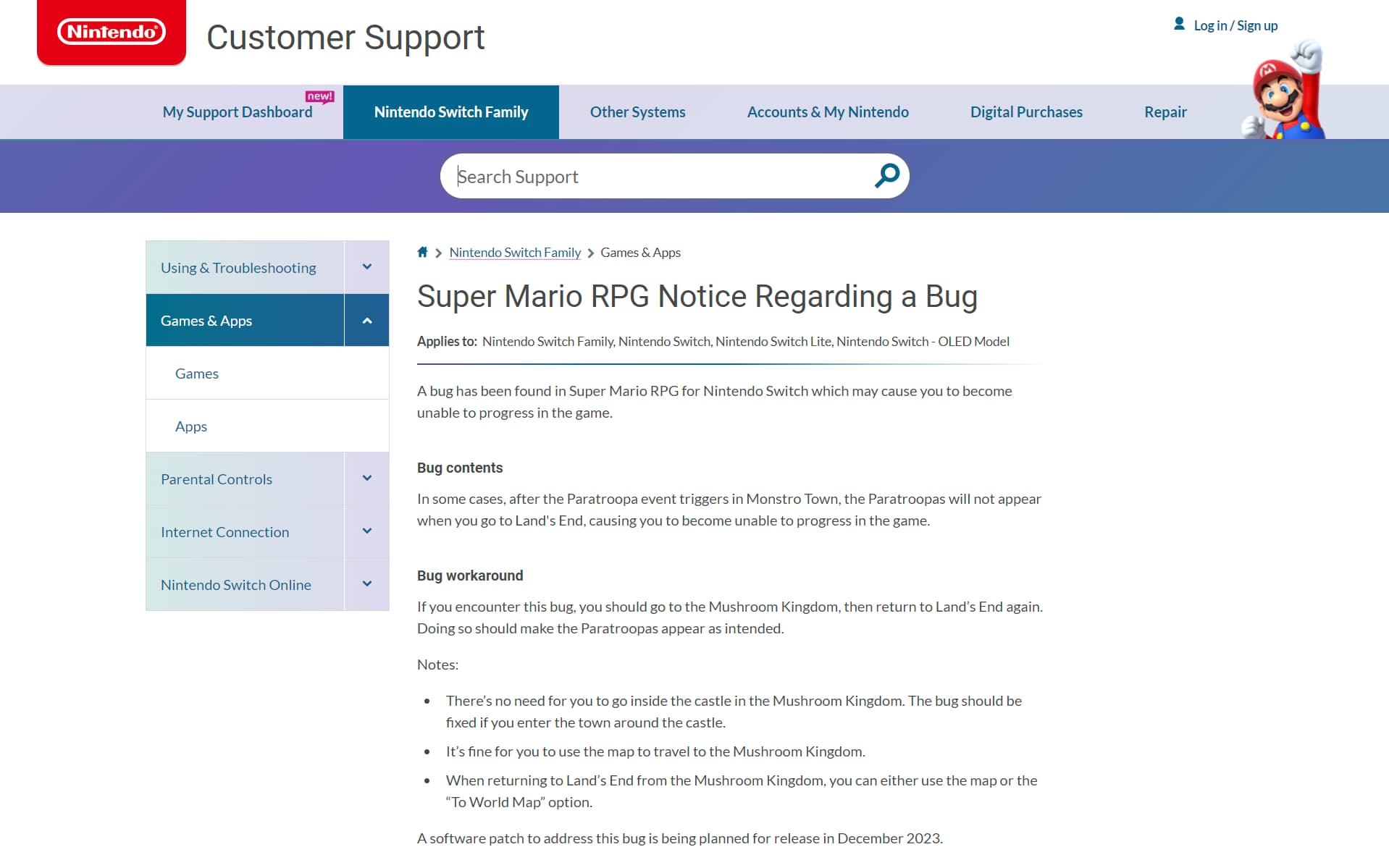Click the Bug contents heading
Viewport: 1389px width, 868px height.
(460, 467)
